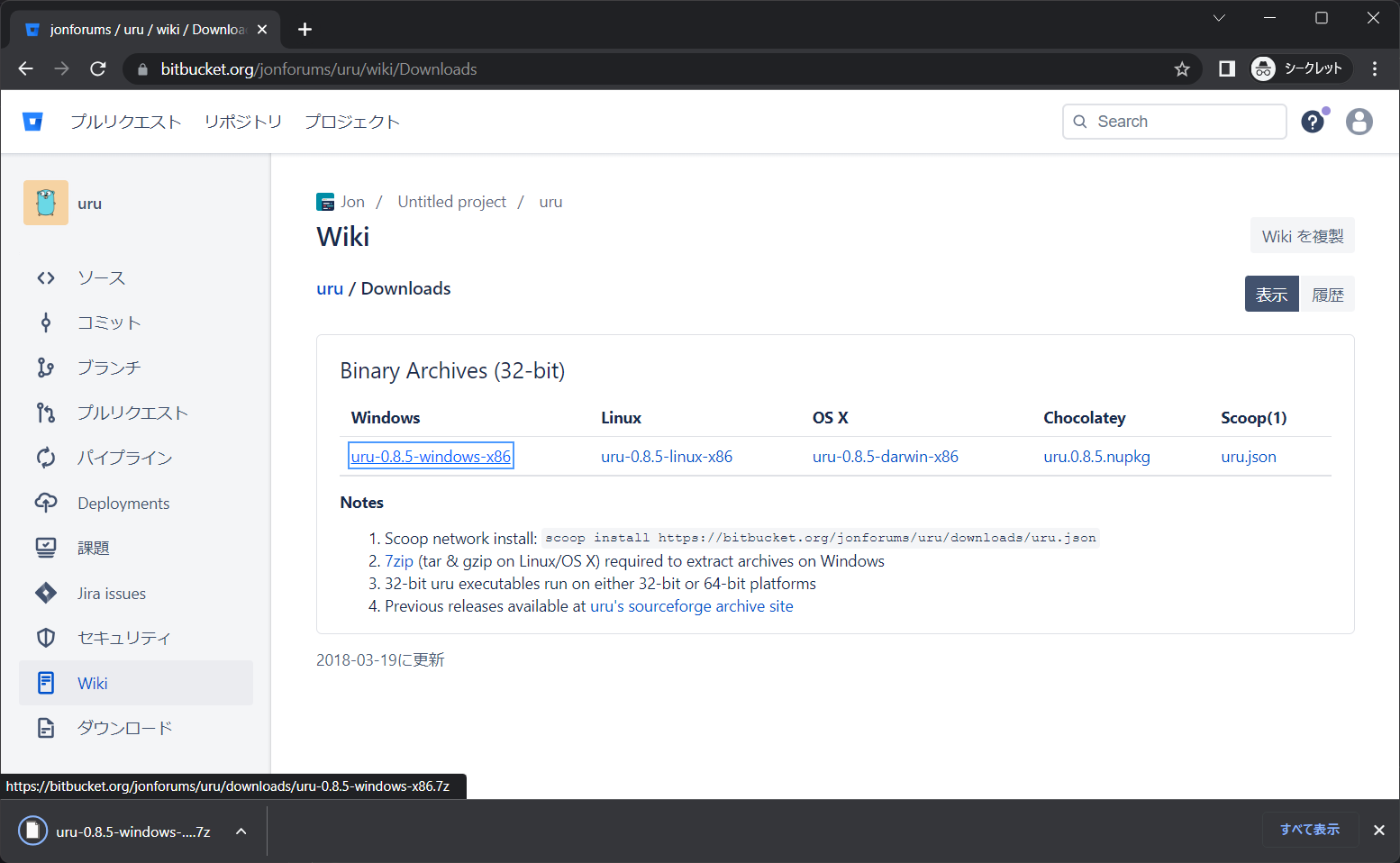1400x863 pixels.
Task: Open the user profile avatar menu
Action: coord(1359,121)
